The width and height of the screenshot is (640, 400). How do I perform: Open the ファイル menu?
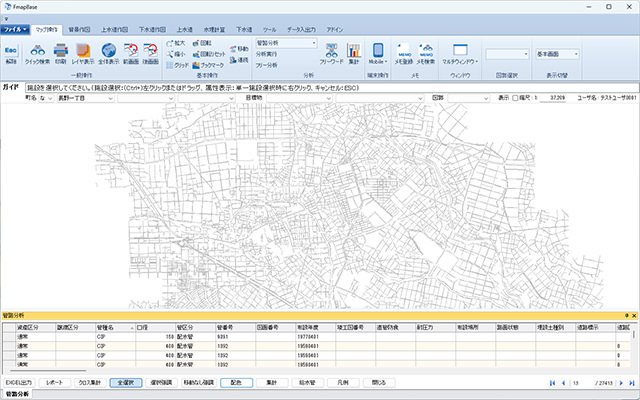coord(15,30)
